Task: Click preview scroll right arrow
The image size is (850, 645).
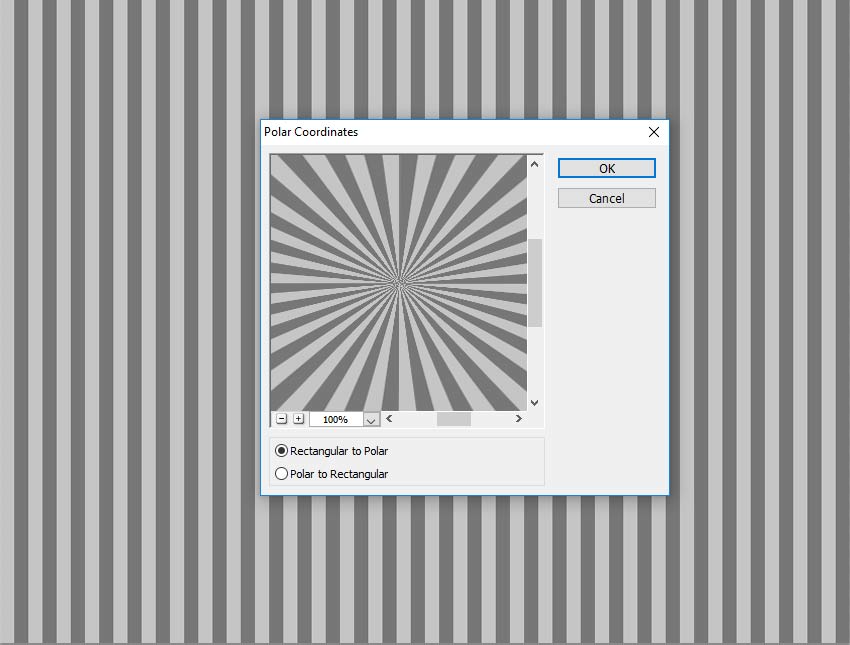Action: click(x=519, y=418)
